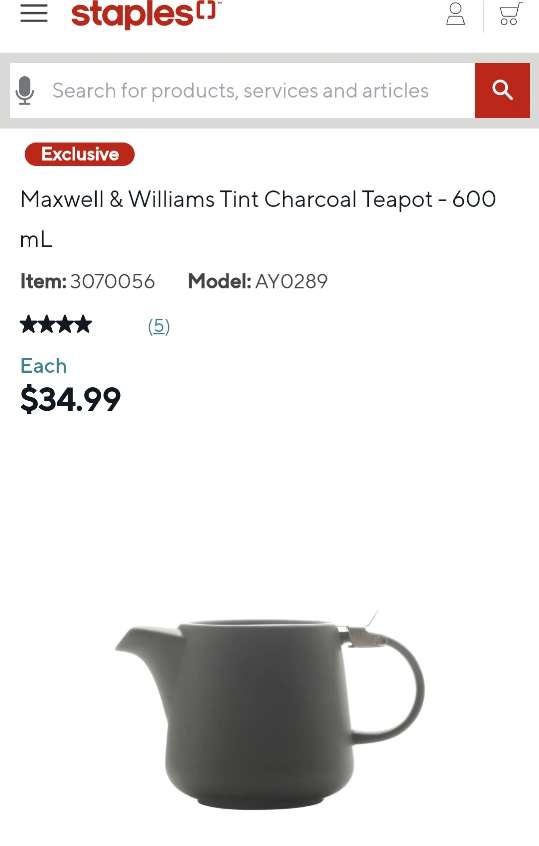Open the shopping cart icon
Image resolution: width=539 pixels, height=846 pixels.
pyautogui.click(x=510, y=14)
